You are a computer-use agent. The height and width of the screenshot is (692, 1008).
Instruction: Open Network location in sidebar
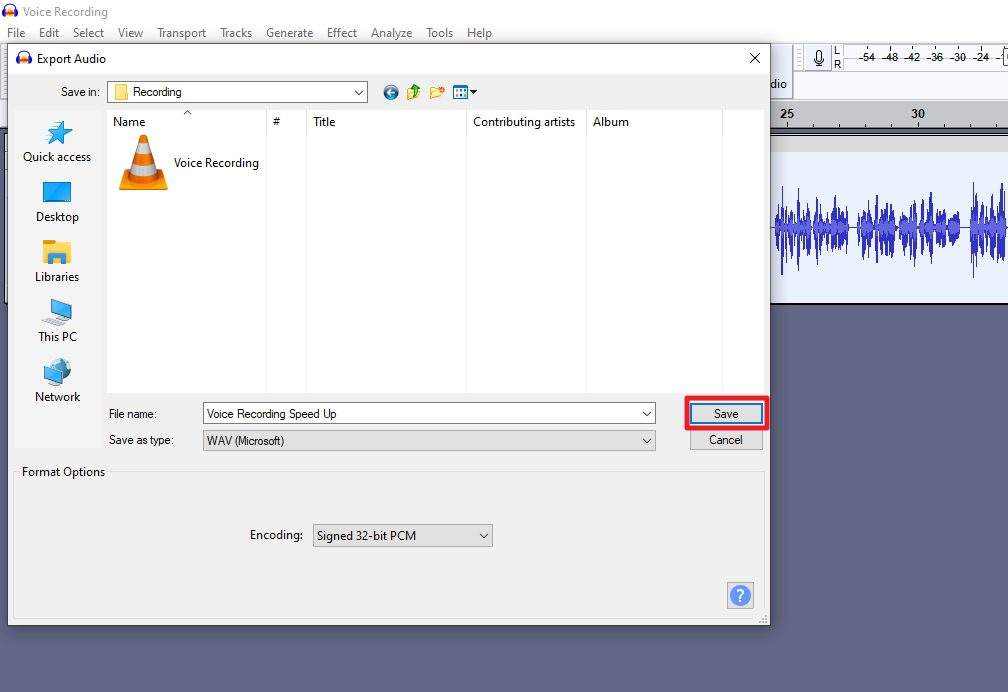click(x=57, y=381)
